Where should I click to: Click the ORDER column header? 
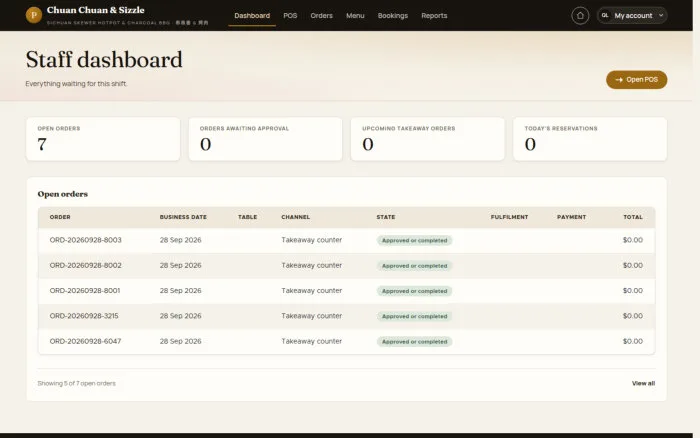coord(60,217)
